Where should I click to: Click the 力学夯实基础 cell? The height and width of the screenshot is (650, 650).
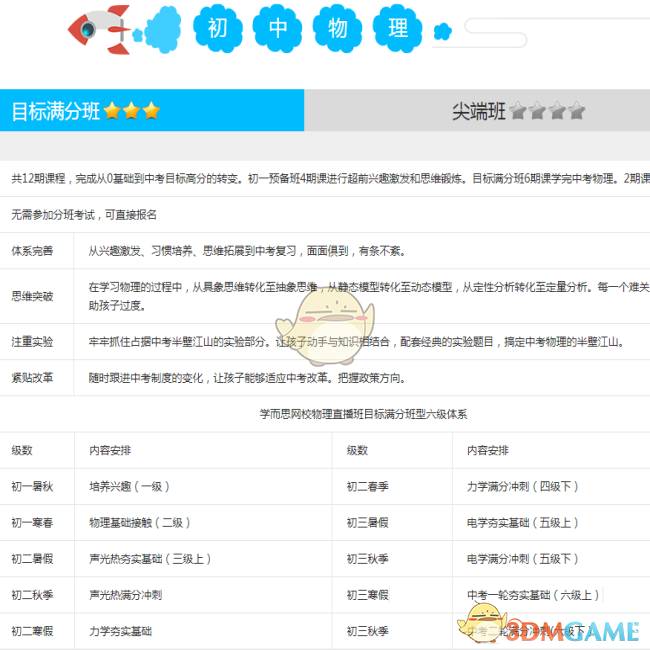point(121,631)
